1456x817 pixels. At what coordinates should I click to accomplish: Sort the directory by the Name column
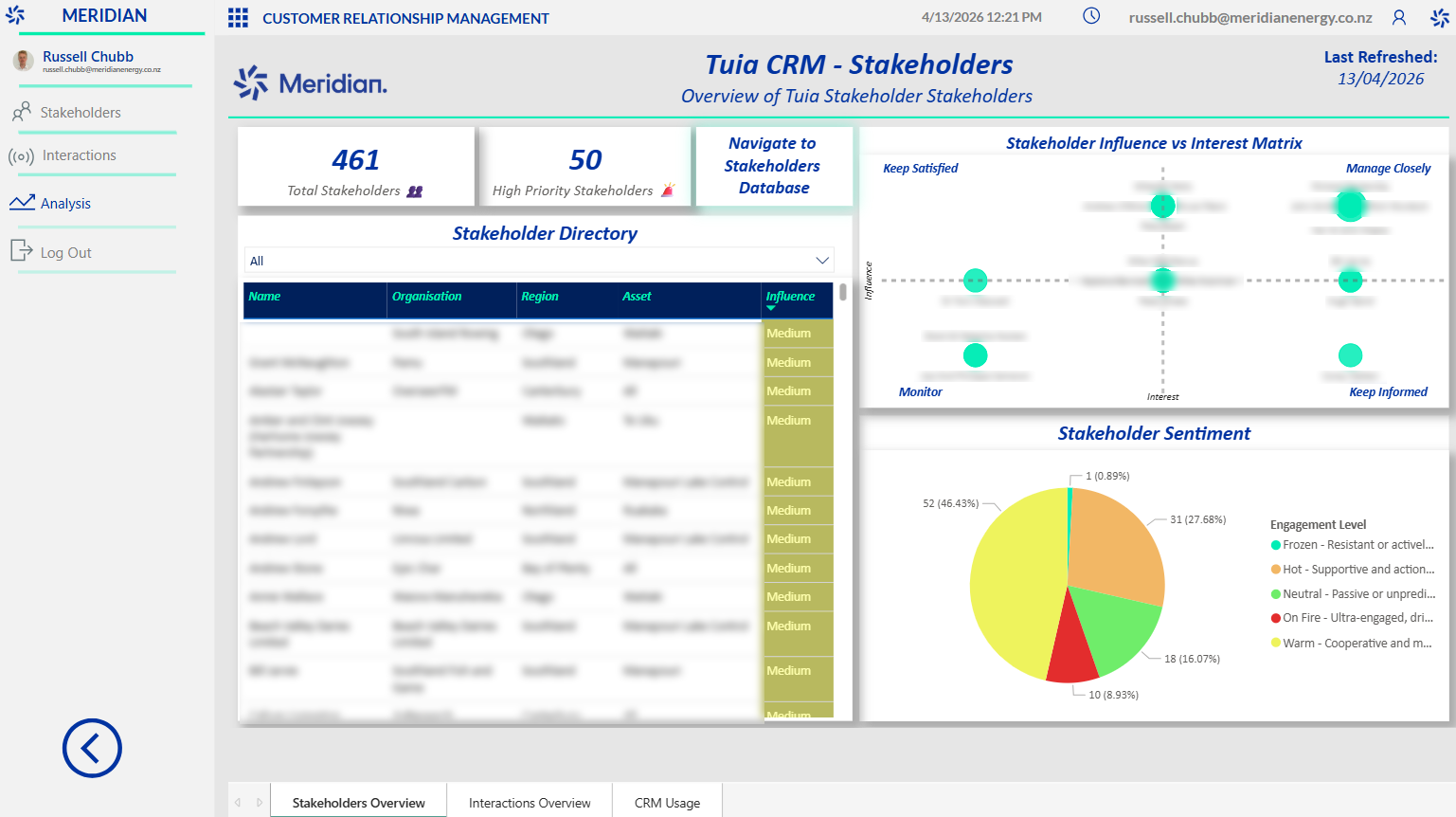[264, 297]
